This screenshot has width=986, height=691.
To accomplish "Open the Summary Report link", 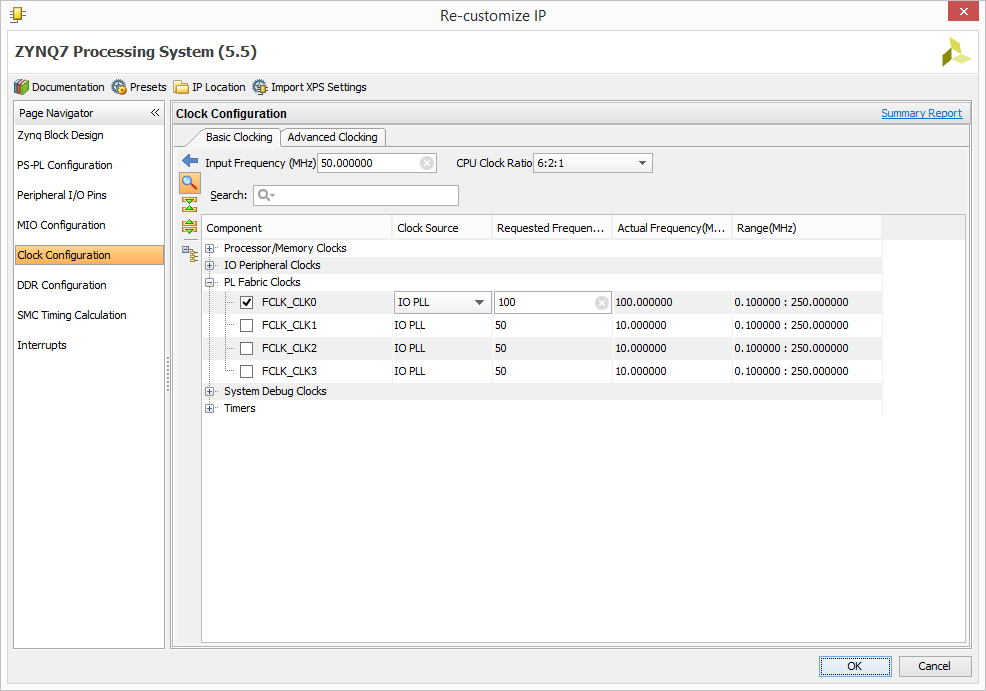I will click(921, 113).
